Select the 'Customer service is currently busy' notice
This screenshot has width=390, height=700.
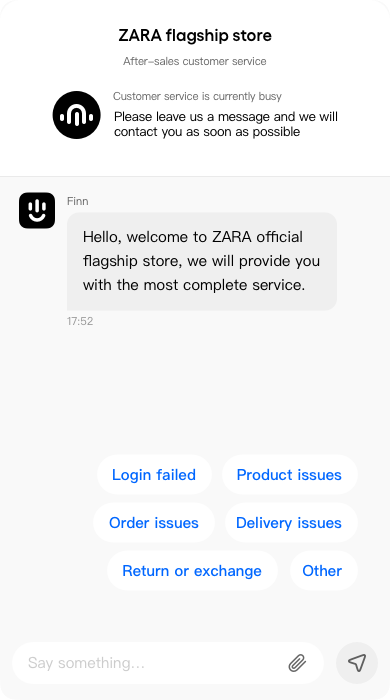197,96
